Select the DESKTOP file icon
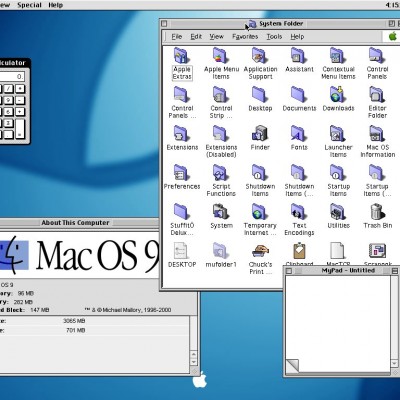Screen dimensions: 400x400 [x=181, y=250]
